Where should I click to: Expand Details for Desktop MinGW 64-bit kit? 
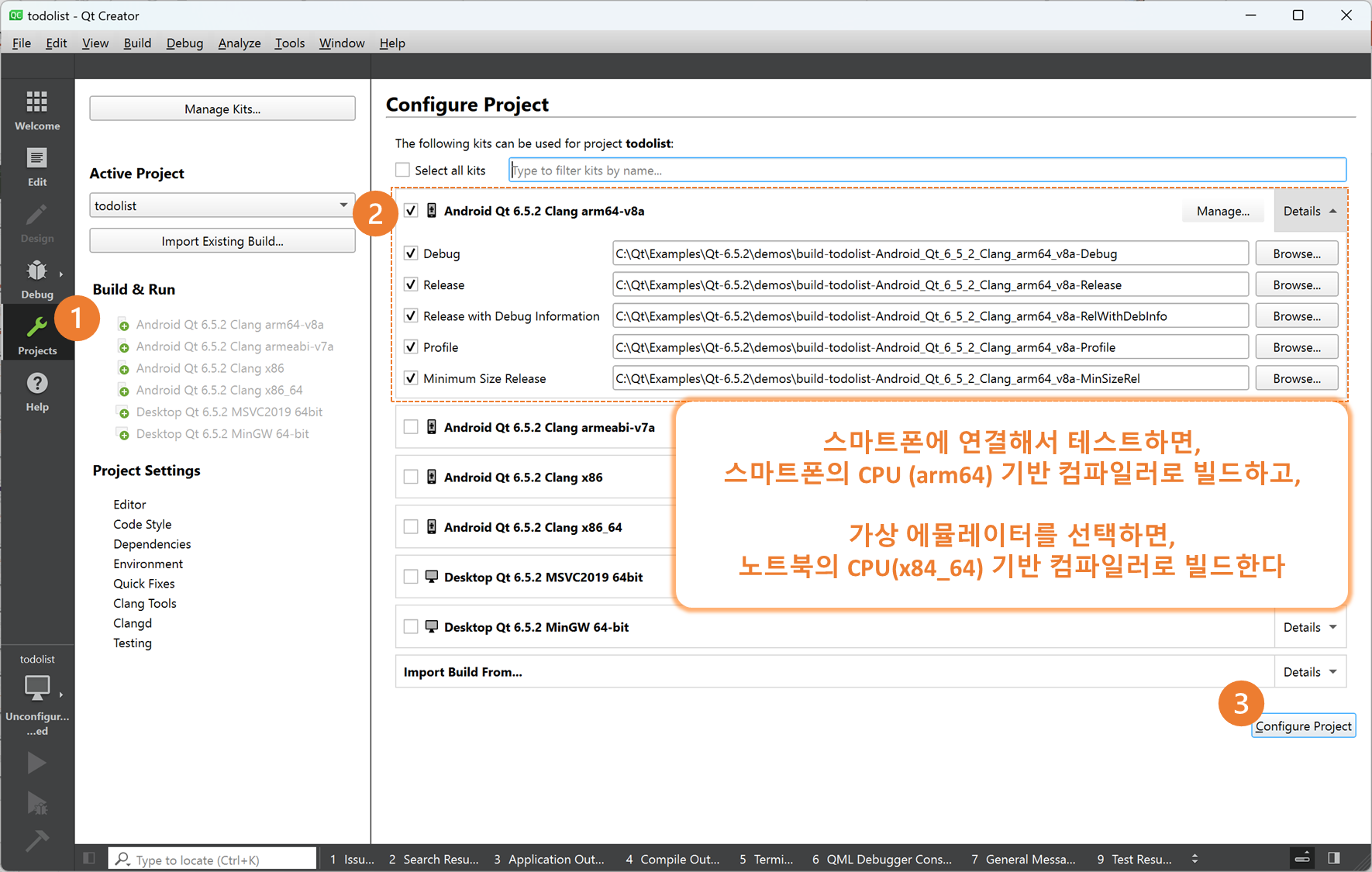coord(1310,627)
